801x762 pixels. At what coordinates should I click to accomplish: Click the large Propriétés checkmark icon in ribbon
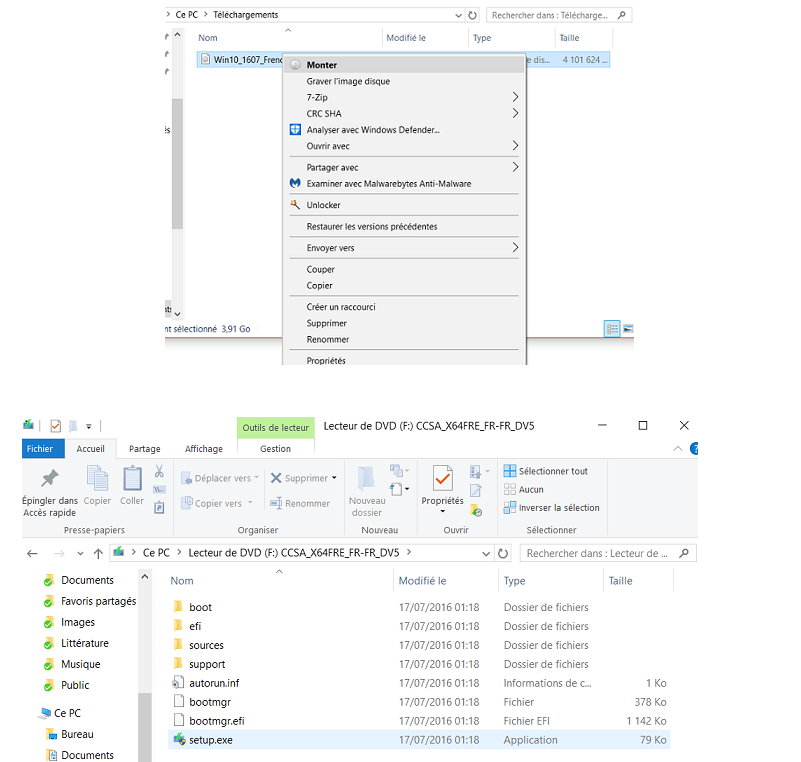[442, 479]
